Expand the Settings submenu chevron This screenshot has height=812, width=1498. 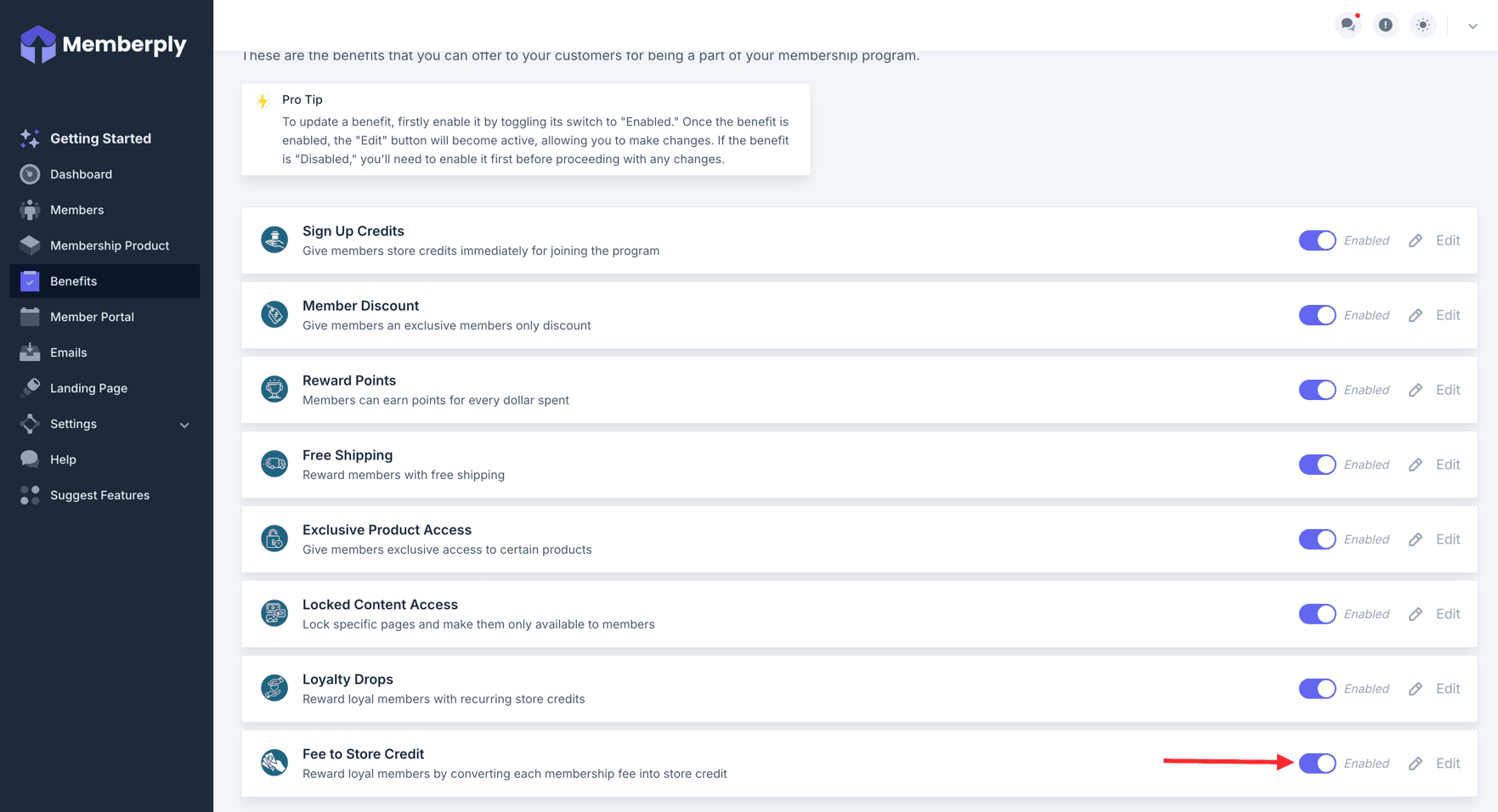point(184,425)
